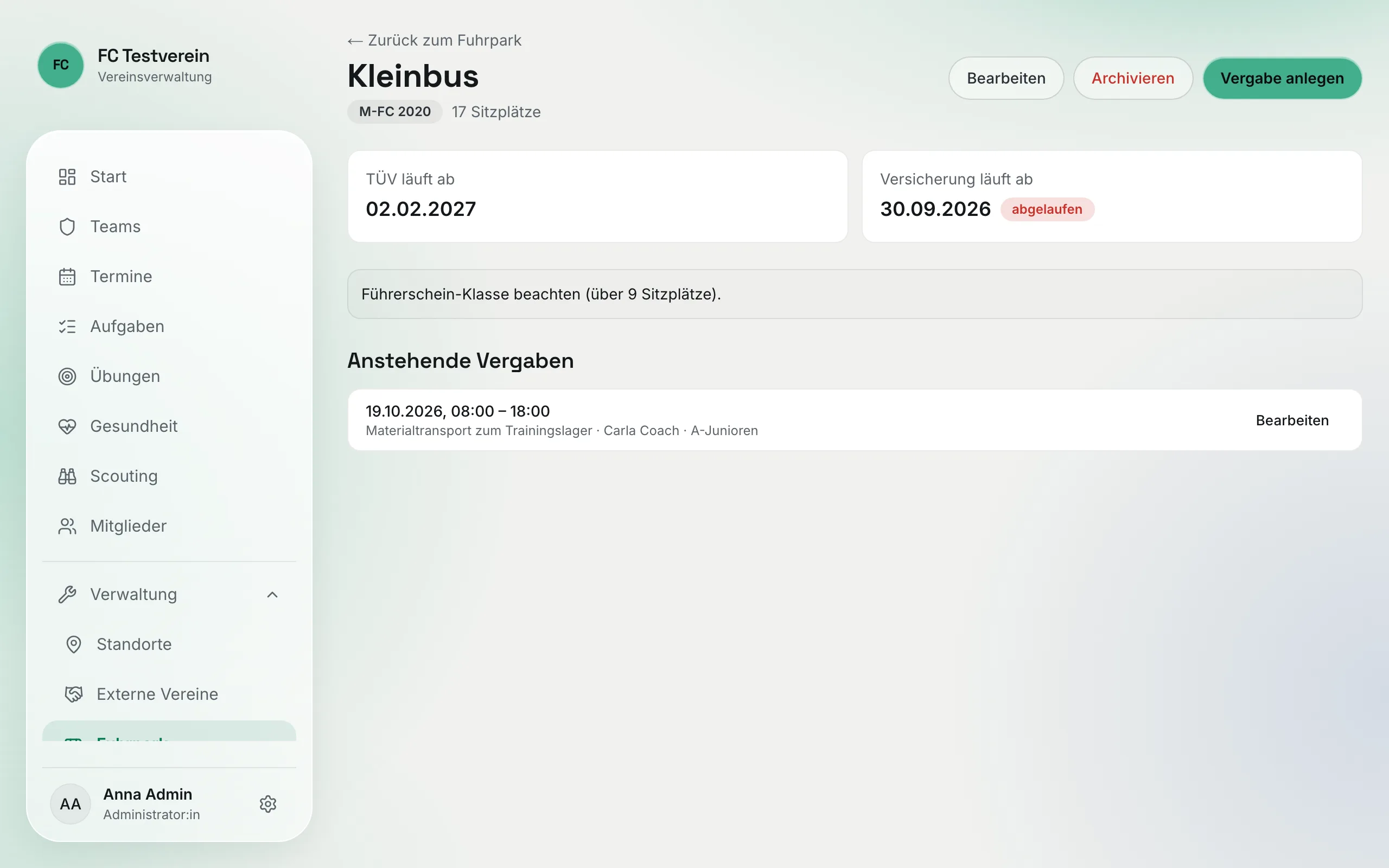Click the red Archivieren button

1132,78
